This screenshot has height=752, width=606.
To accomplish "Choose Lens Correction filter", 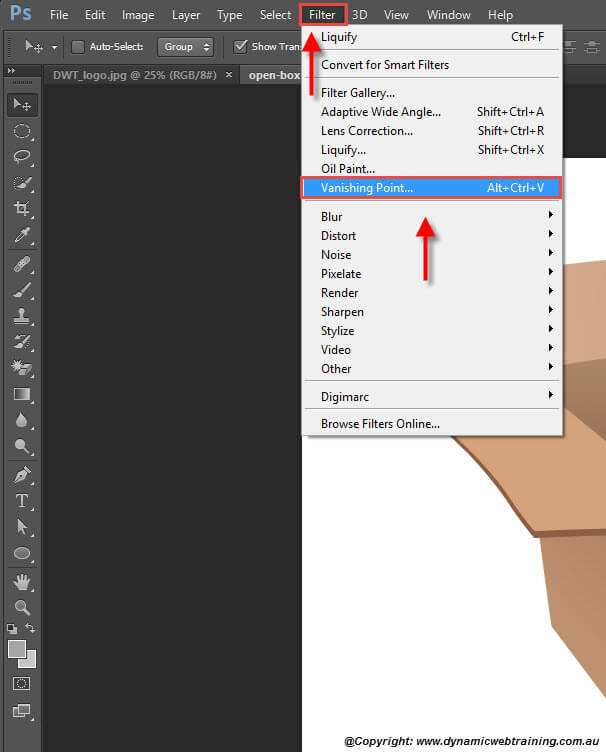I will 432,131.
